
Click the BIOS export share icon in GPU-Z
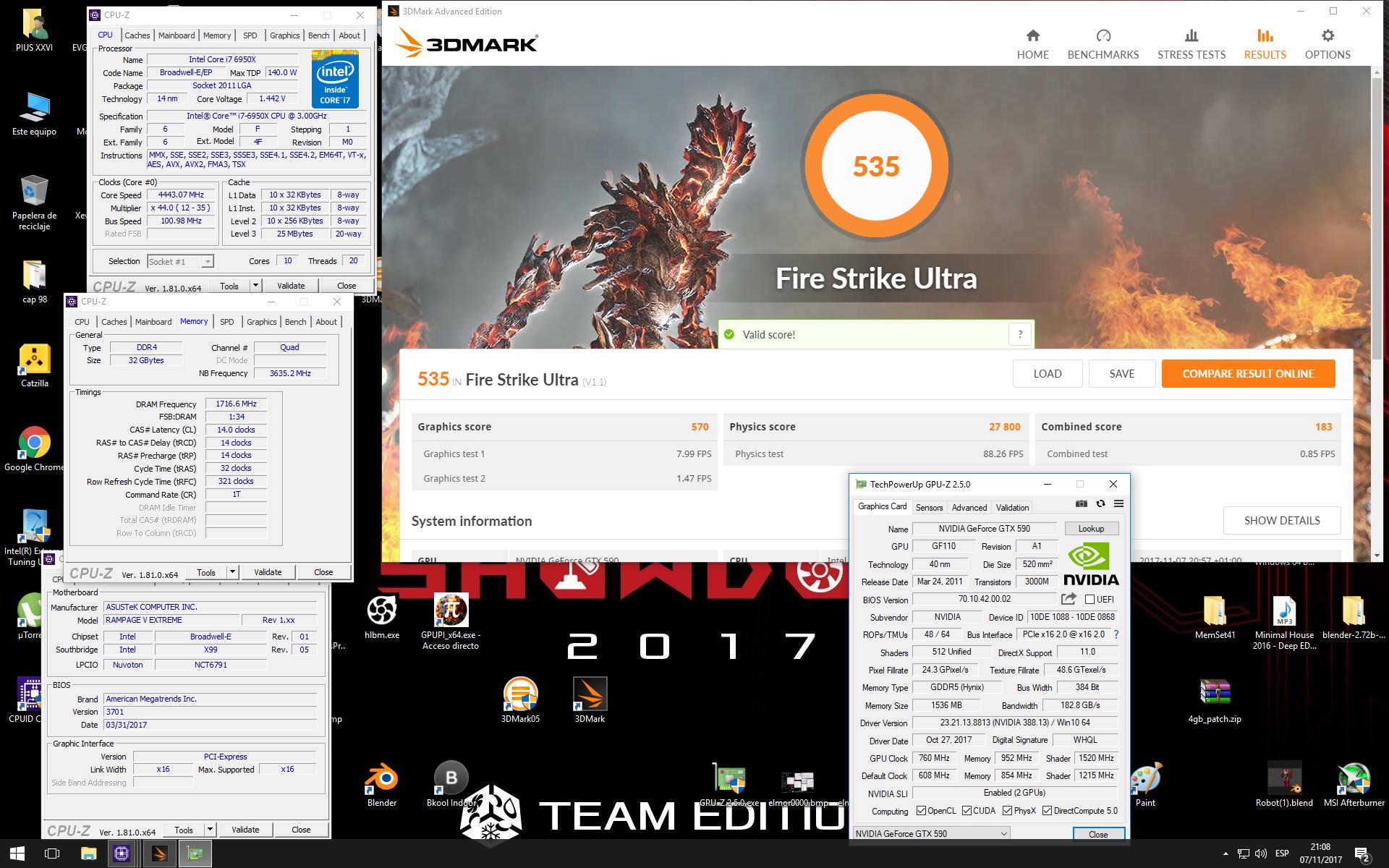[x=1069, y=599]
